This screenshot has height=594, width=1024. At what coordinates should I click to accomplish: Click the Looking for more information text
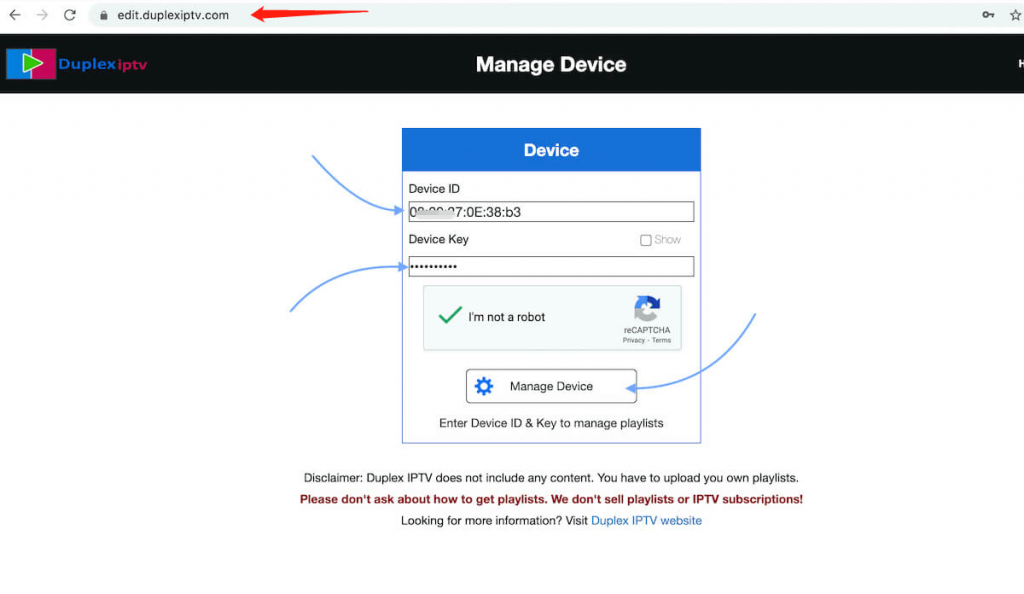494,520
